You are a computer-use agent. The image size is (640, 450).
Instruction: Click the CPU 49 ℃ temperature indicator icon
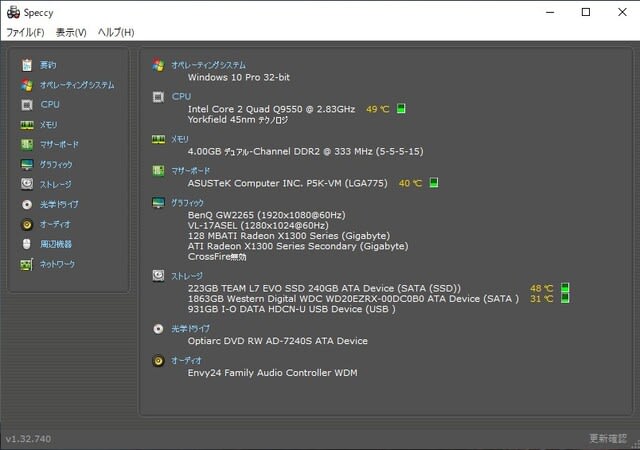(401, 109)
